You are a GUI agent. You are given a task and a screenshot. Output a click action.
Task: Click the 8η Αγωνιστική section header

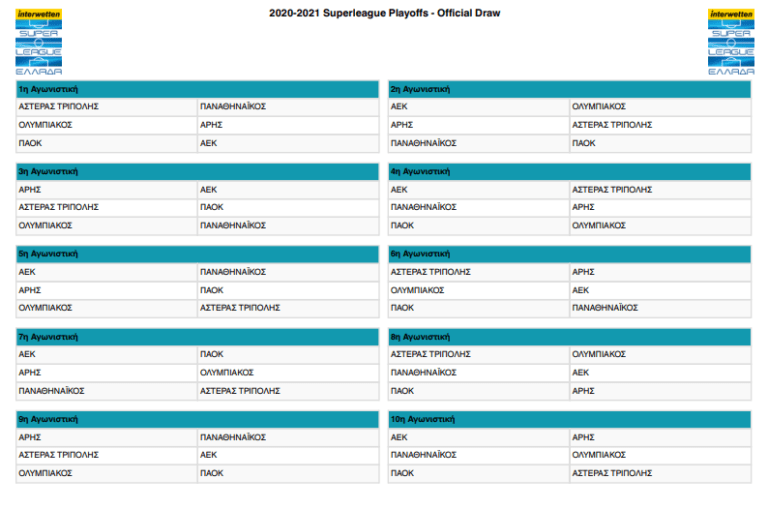point(569,337)
